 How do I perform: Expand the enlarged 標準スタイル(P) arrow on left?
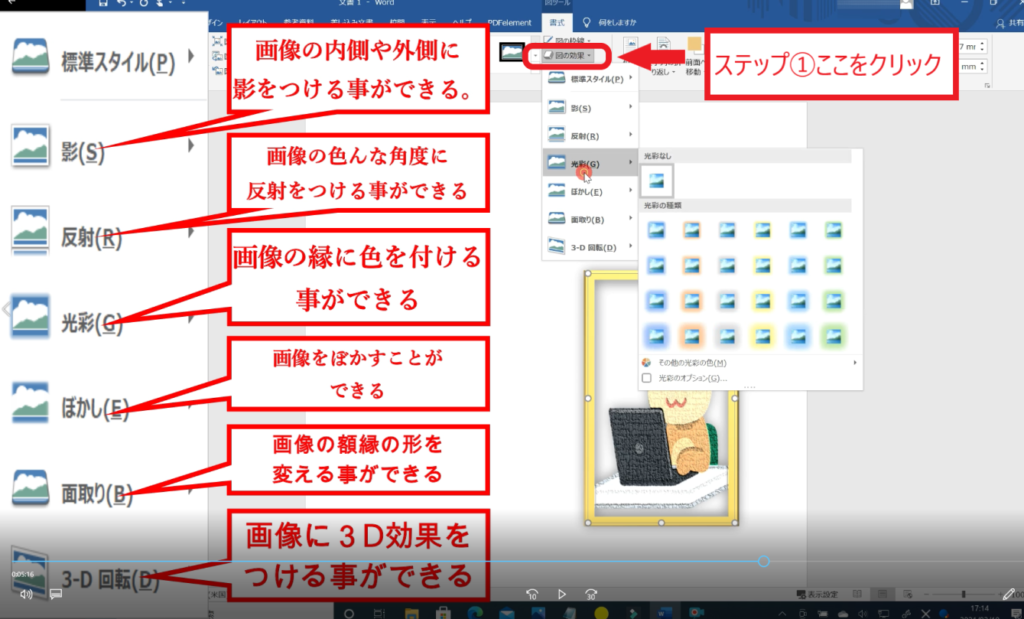190,62
